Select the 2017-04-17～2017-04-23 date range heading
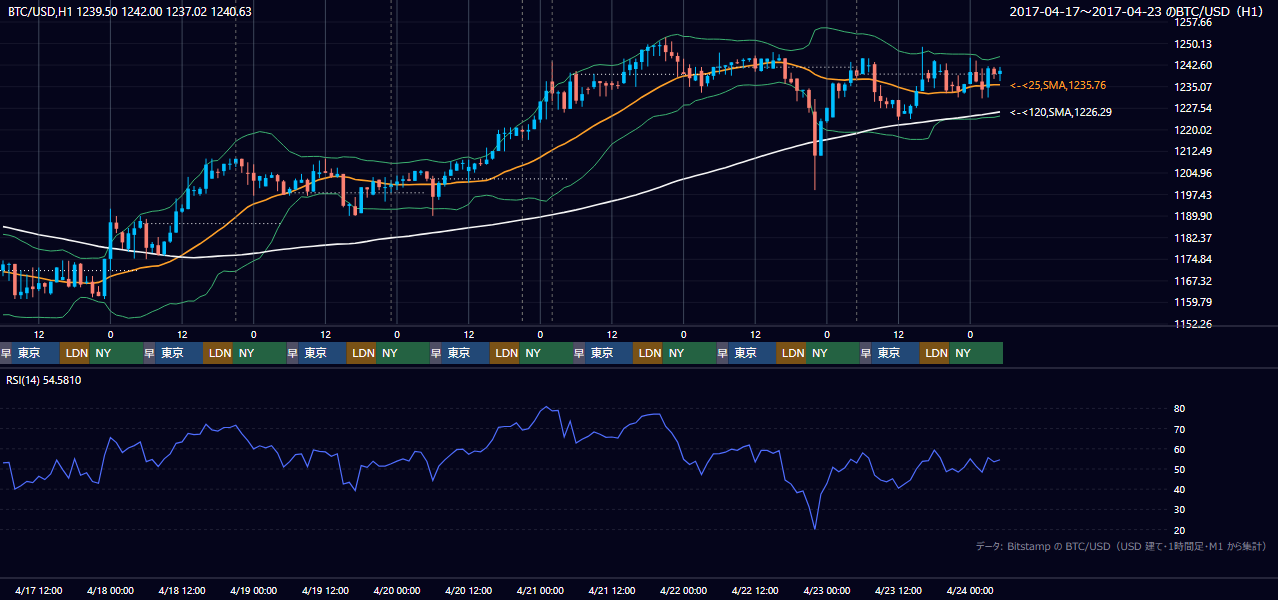 [x=1138, y=11]
